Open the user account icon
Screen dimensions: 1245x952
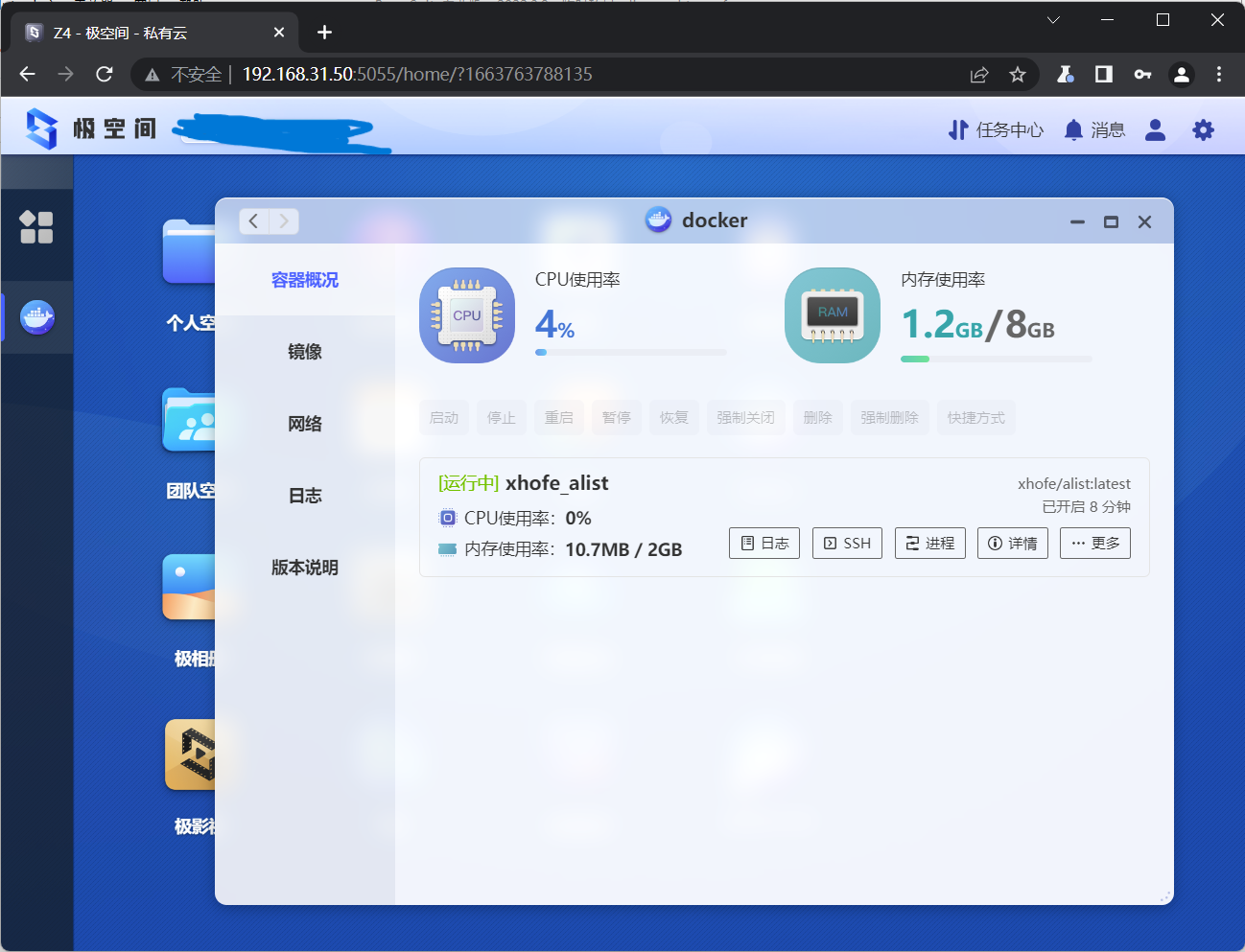(1155, 129)
